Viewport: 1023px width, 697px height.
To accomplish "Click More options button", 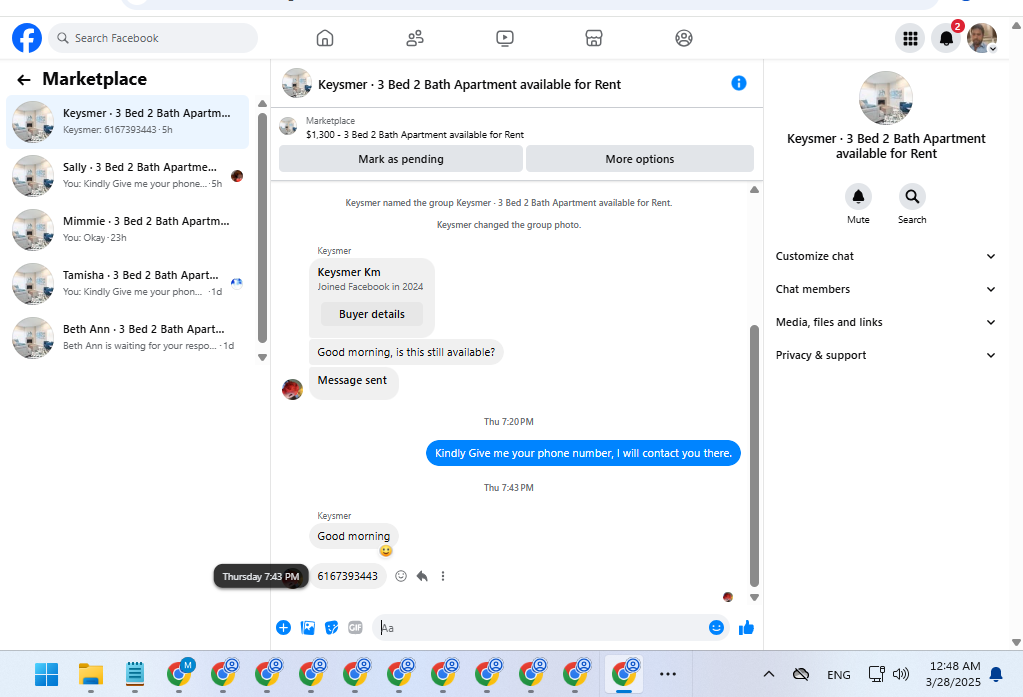I will 639,159.
